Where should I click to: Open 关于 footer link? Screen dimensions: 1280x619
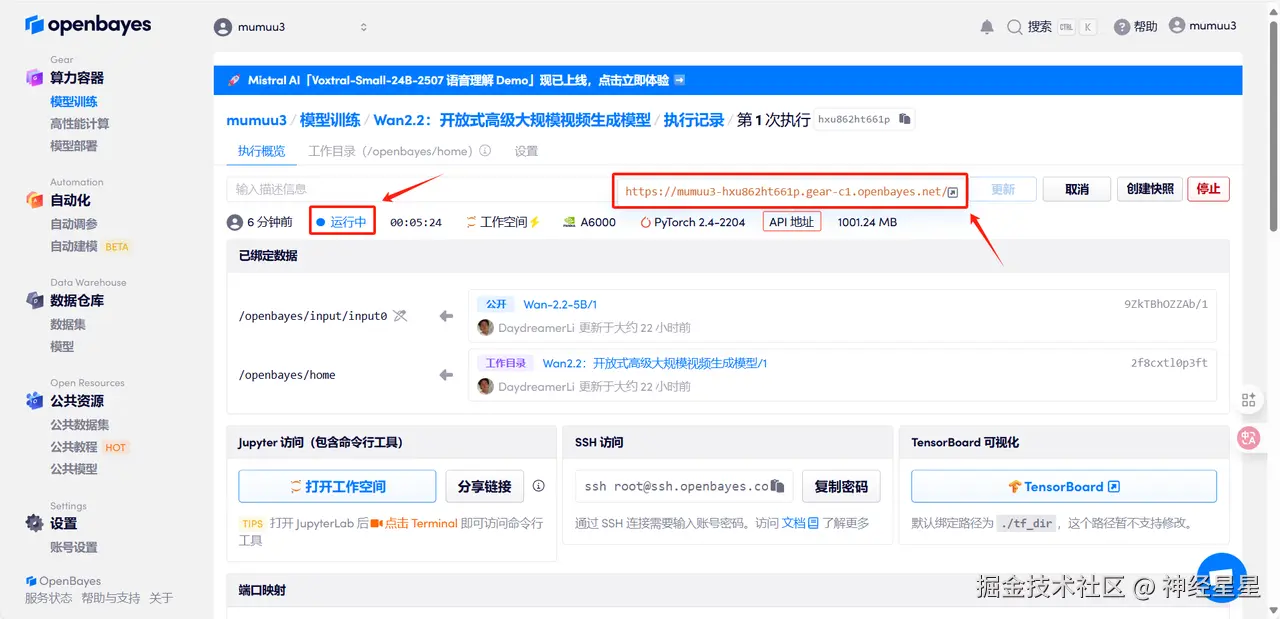[161, 598]
